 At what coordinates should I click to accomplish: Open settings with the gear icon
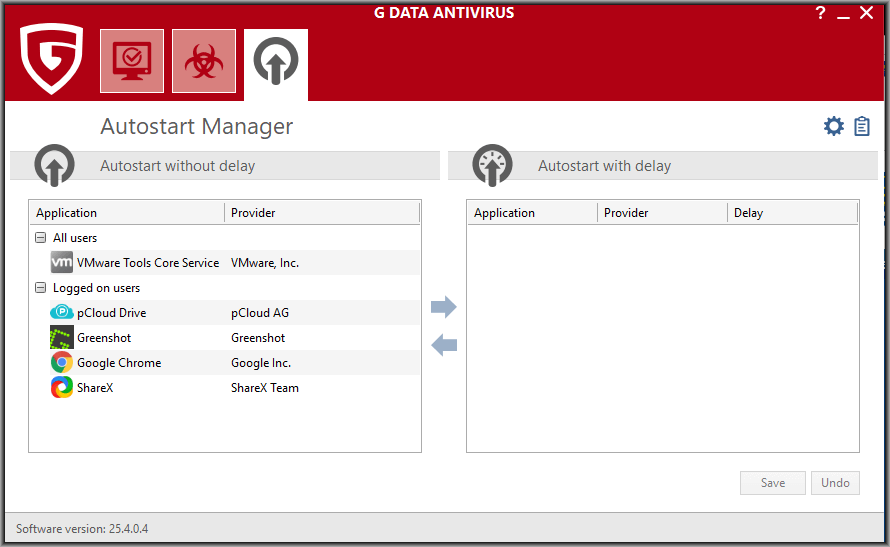coord(833,126)
